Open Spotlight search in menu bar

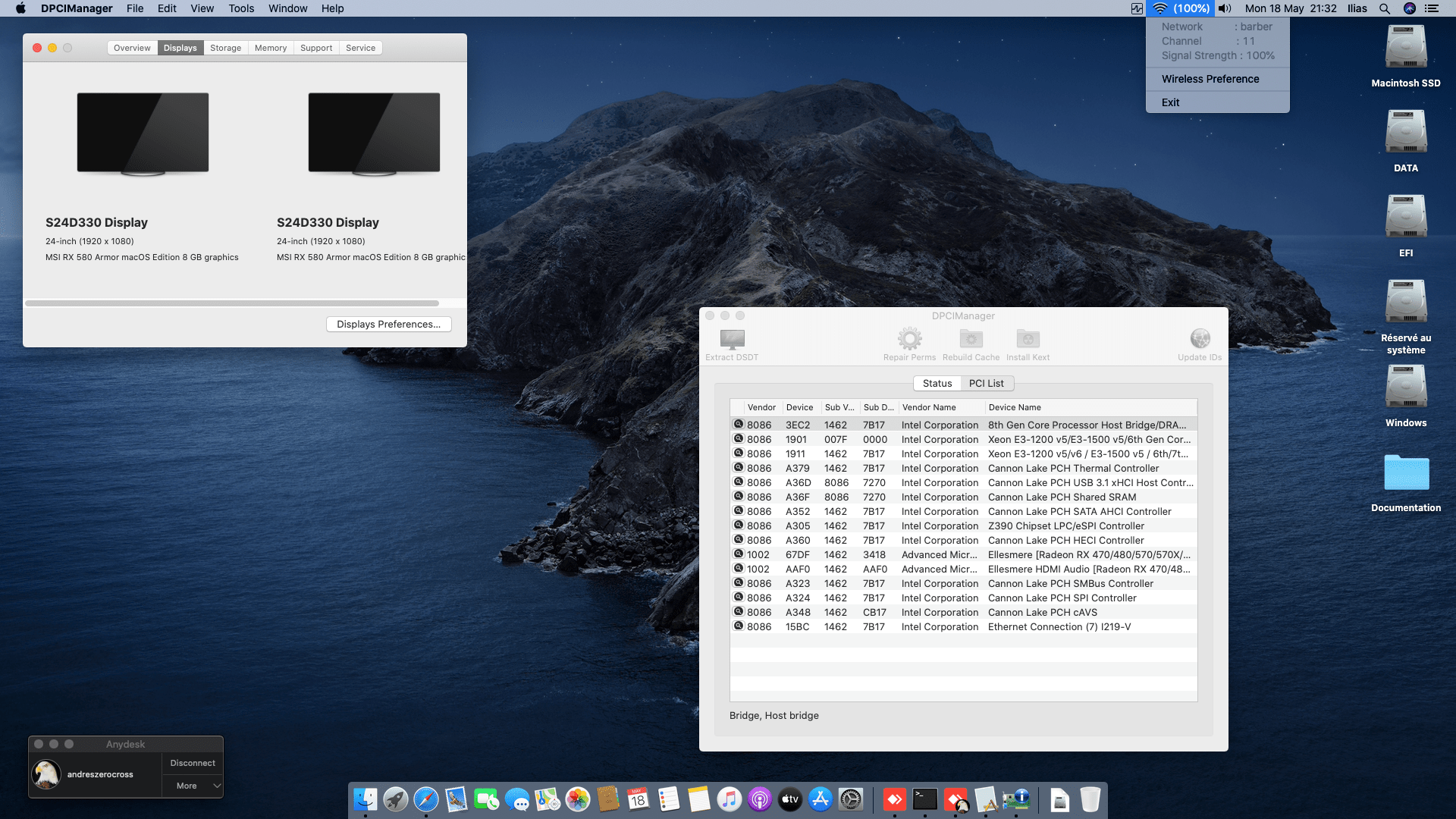point(1384,8)
